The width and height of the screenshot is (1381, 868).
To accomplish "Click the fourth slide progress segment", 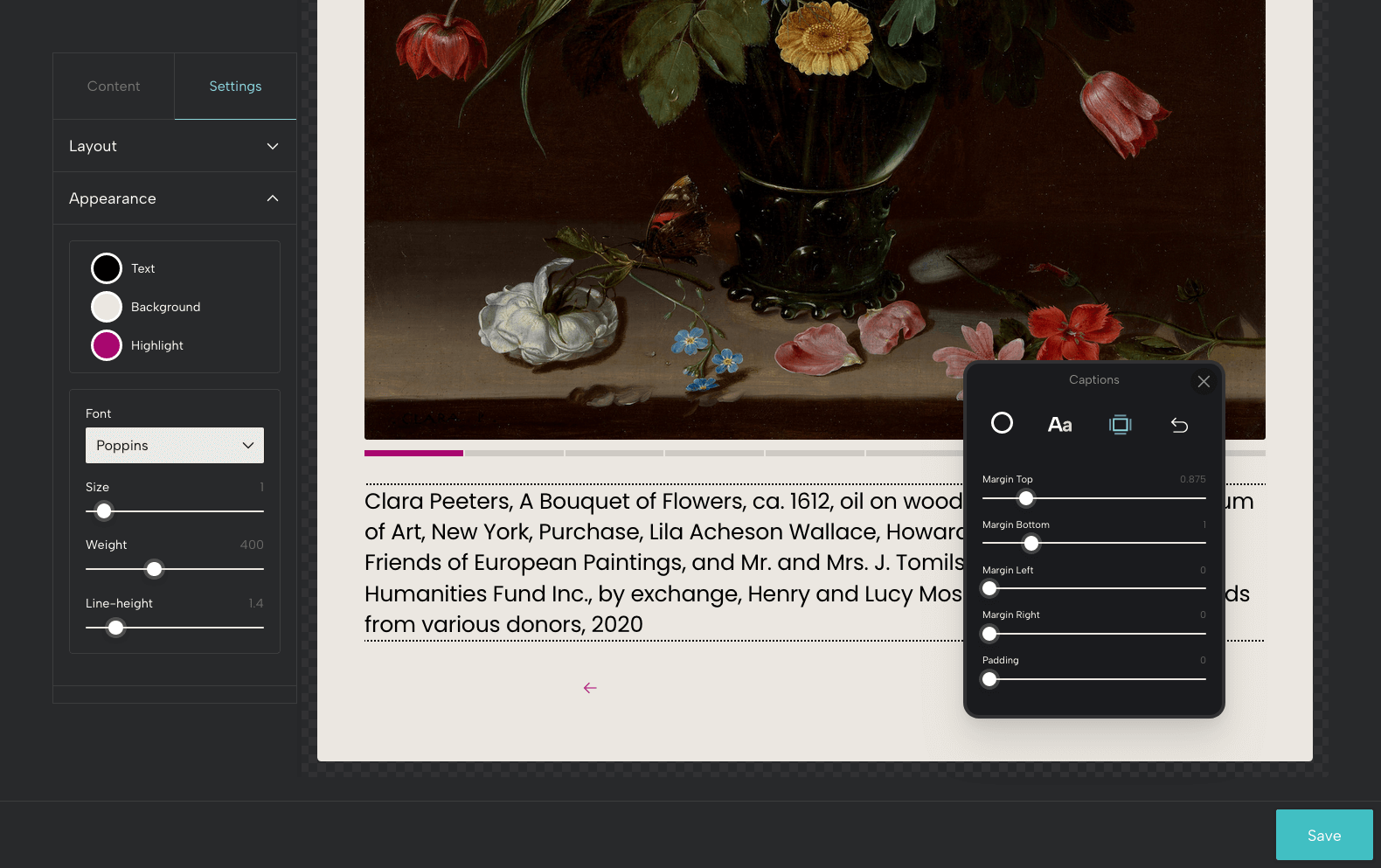I will coord(714,453).
